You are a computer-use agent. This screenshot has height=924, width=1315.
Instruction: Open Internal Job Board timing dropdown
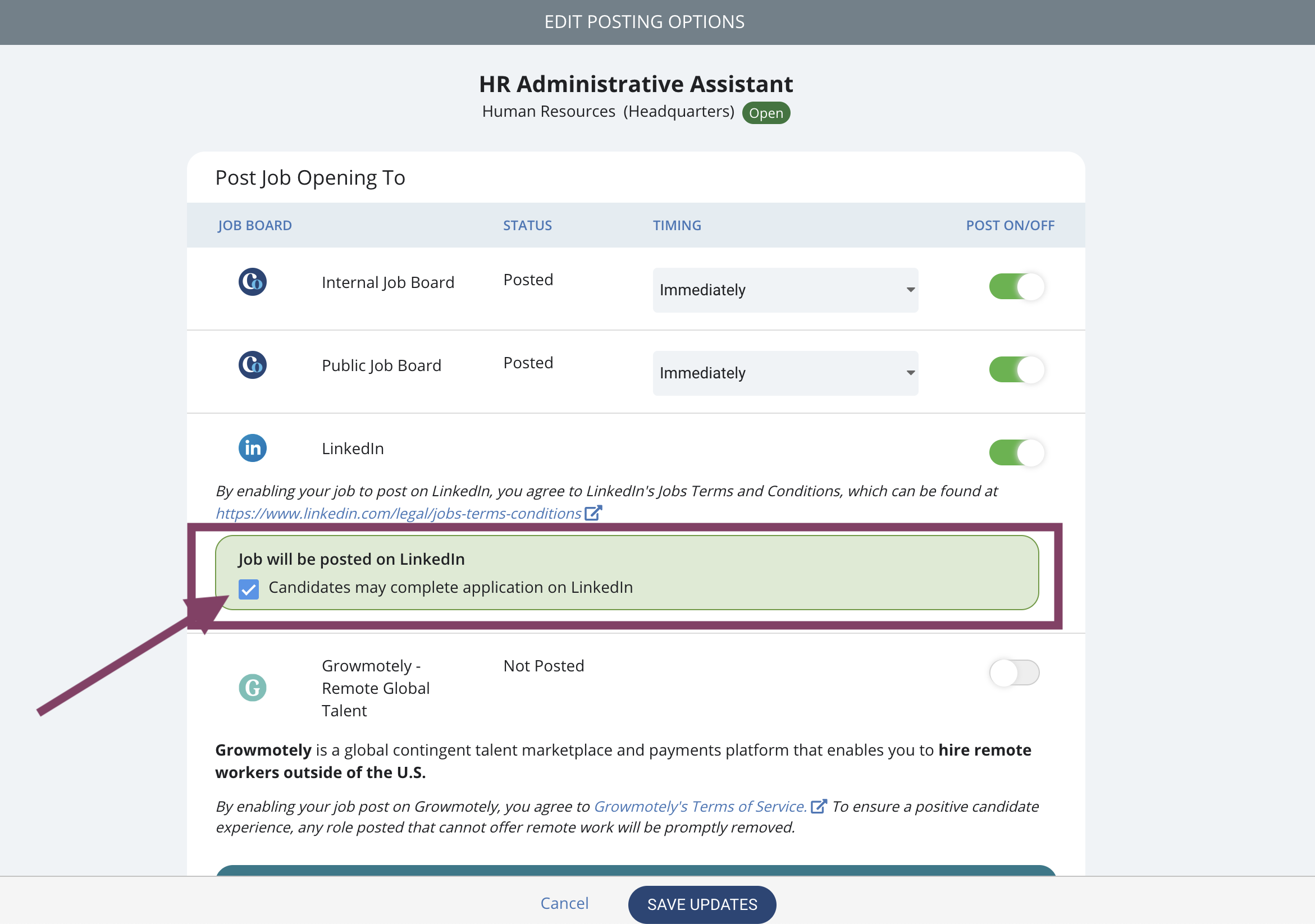pyautogui.click(x=784, y=290)
